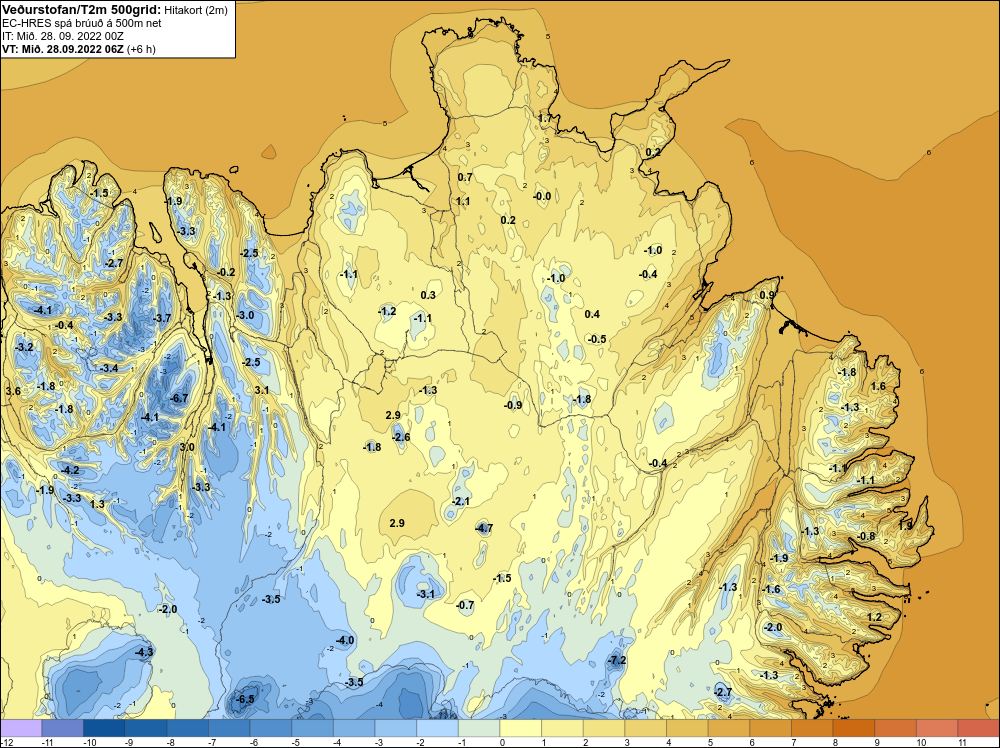Click the orange legend swatch labeled 8
Image resolution: width=1000 pixels, height=748 pixels.
pyautogui.click(x=854, y=728)
